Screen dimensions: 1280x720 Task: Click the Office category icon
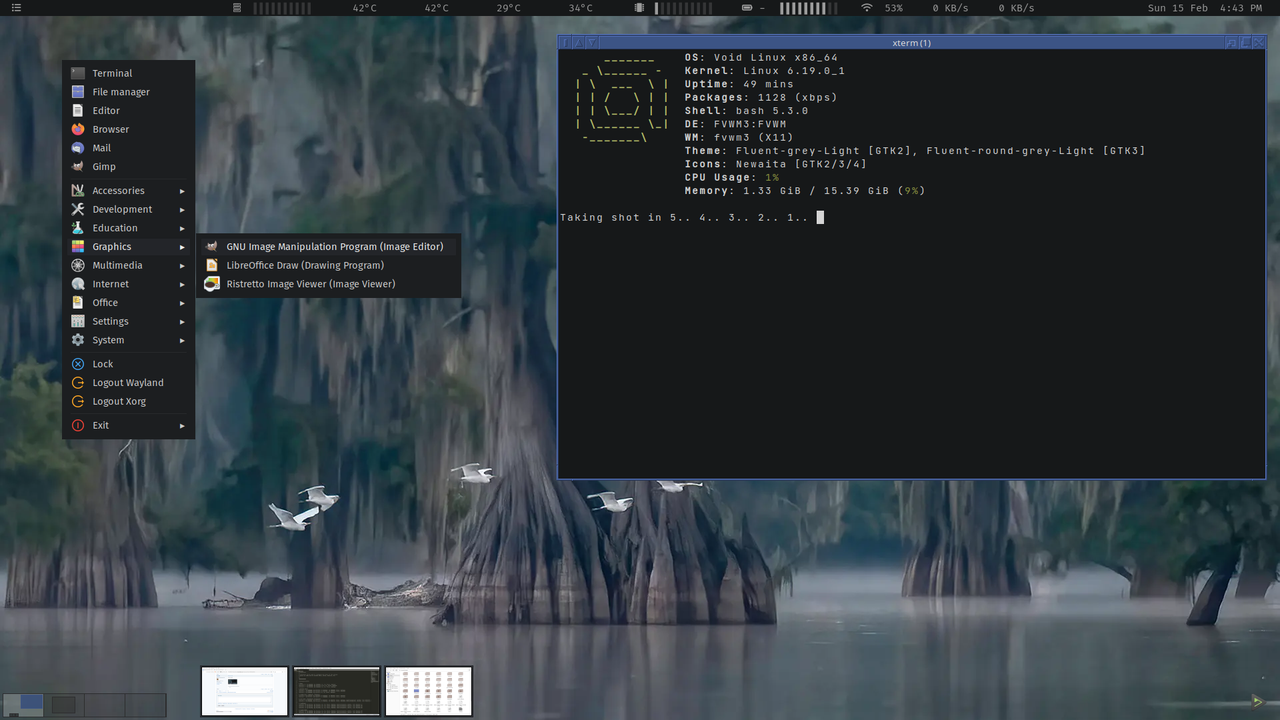pyautogui.click(x=78, y=302)
